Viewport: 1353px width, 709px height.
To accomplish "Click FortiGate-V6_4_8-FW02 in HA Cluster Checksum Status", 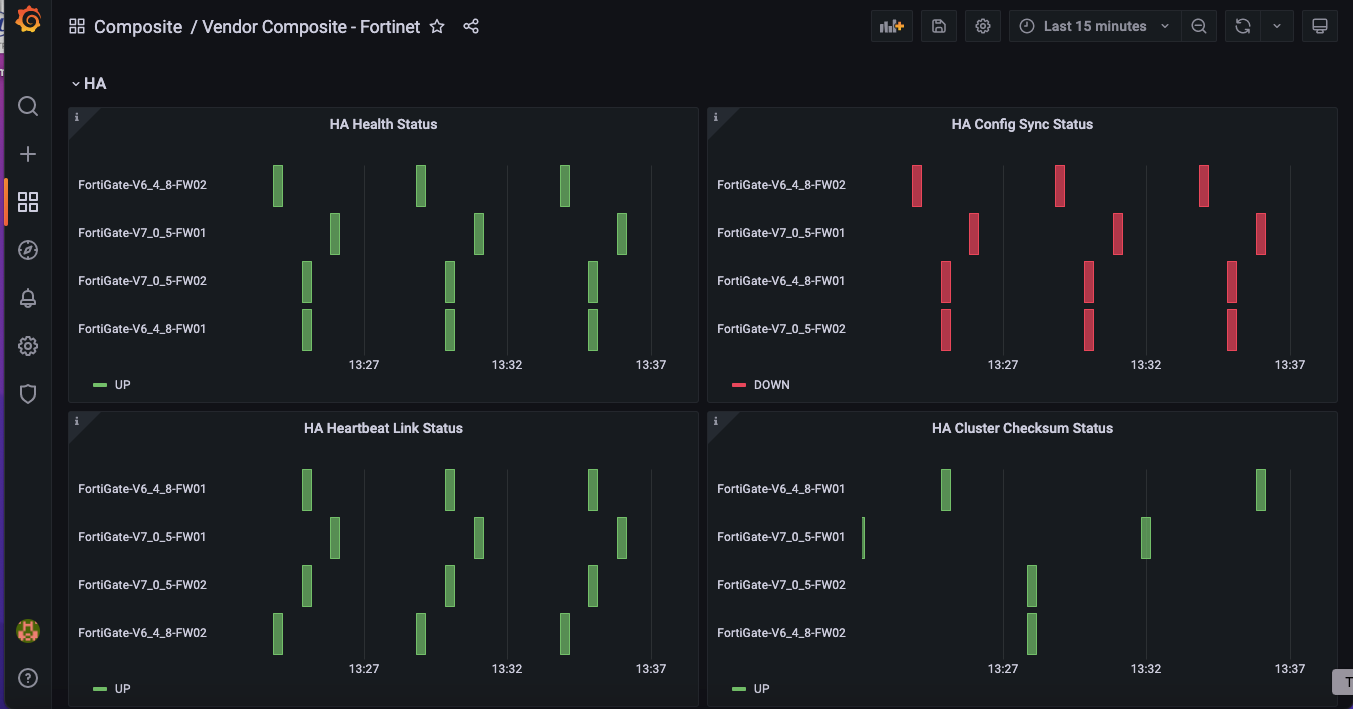I will [x=781, y=633].
